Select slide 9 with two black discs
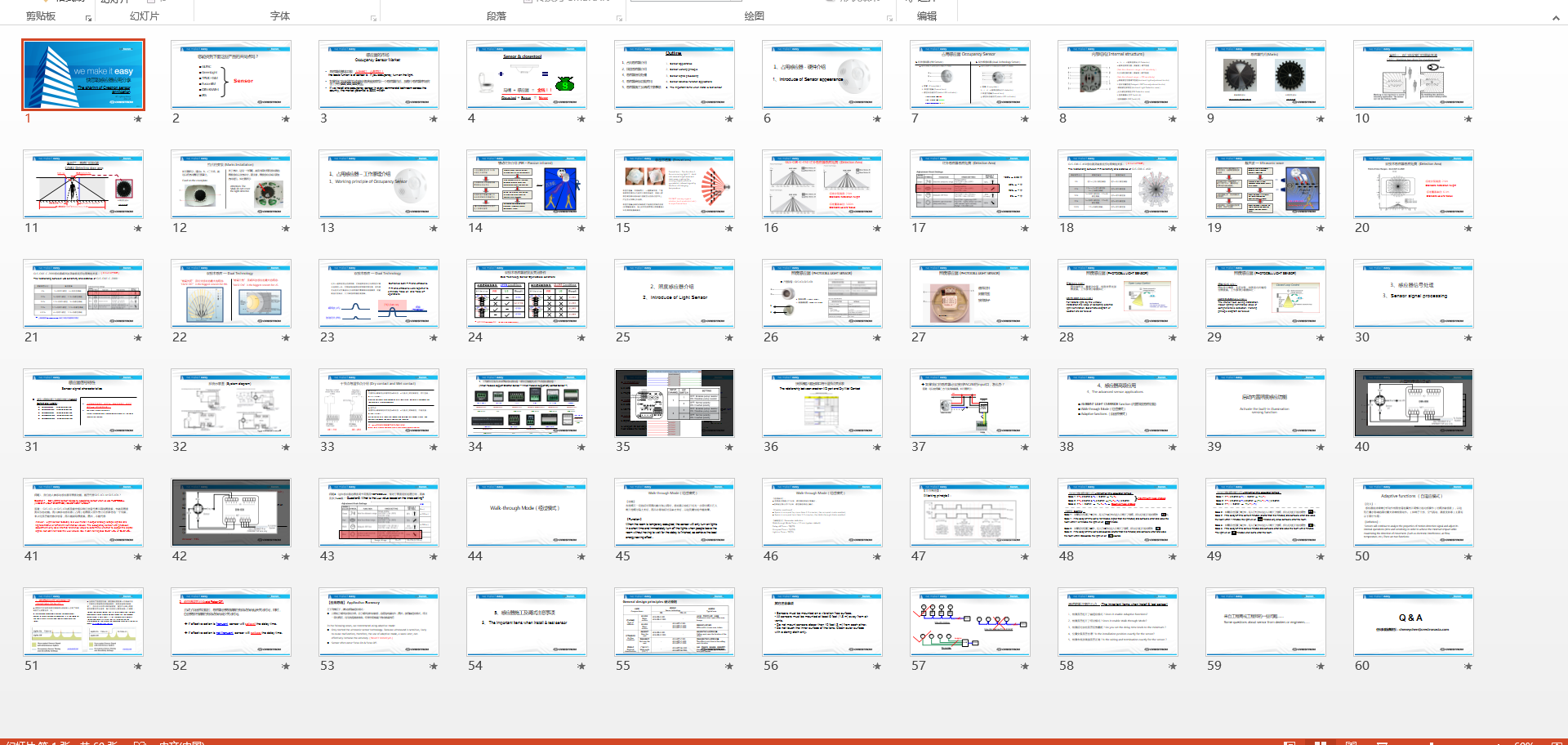 click(1265, 74)
